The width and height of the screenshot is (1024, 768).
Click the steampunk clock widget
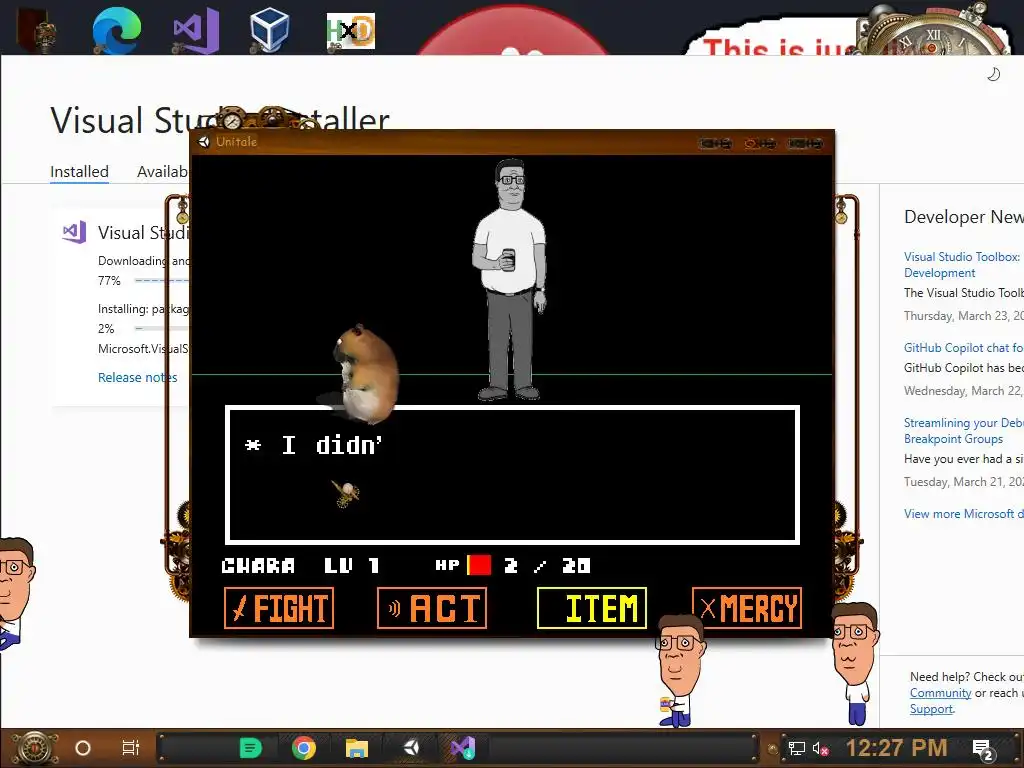point(933,33)
